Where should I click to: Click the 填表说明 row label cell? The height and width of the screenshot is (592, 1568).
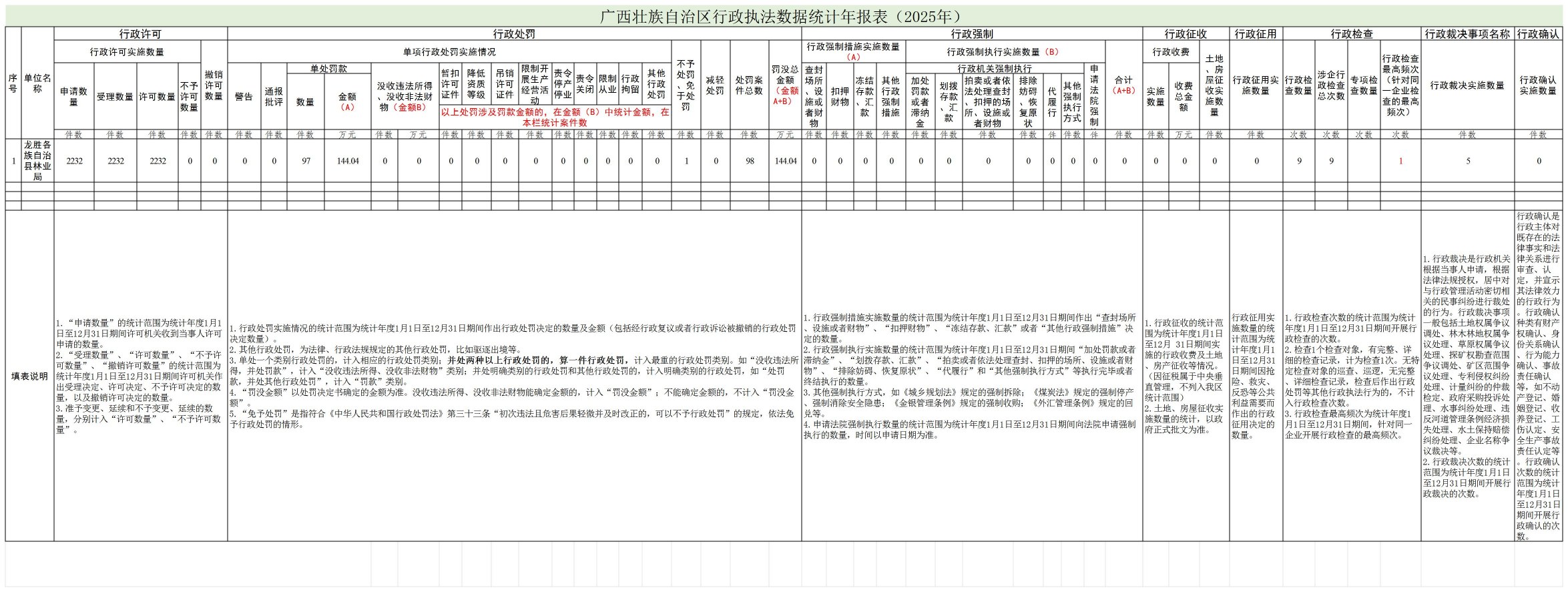click(29, 376)
